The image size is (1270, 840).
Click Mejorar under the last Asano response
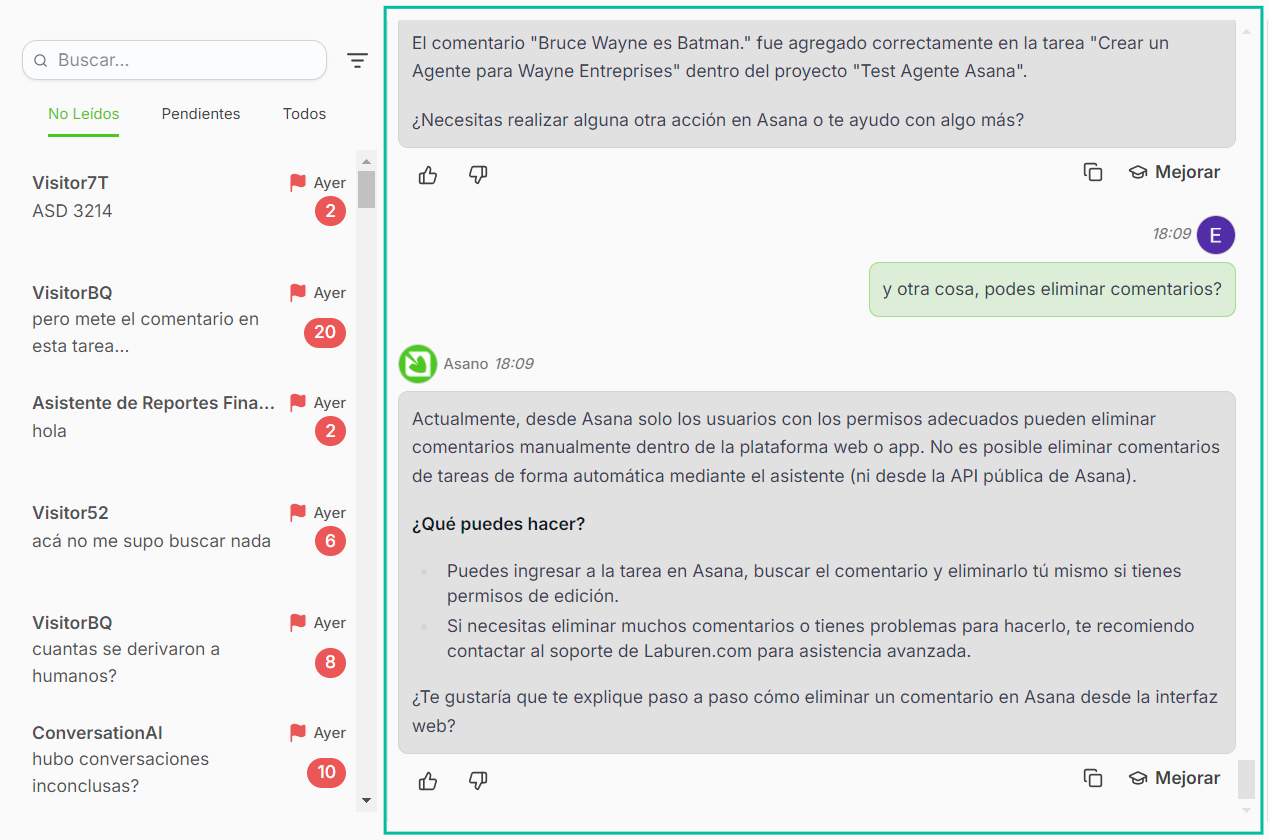pos(1175,778)
